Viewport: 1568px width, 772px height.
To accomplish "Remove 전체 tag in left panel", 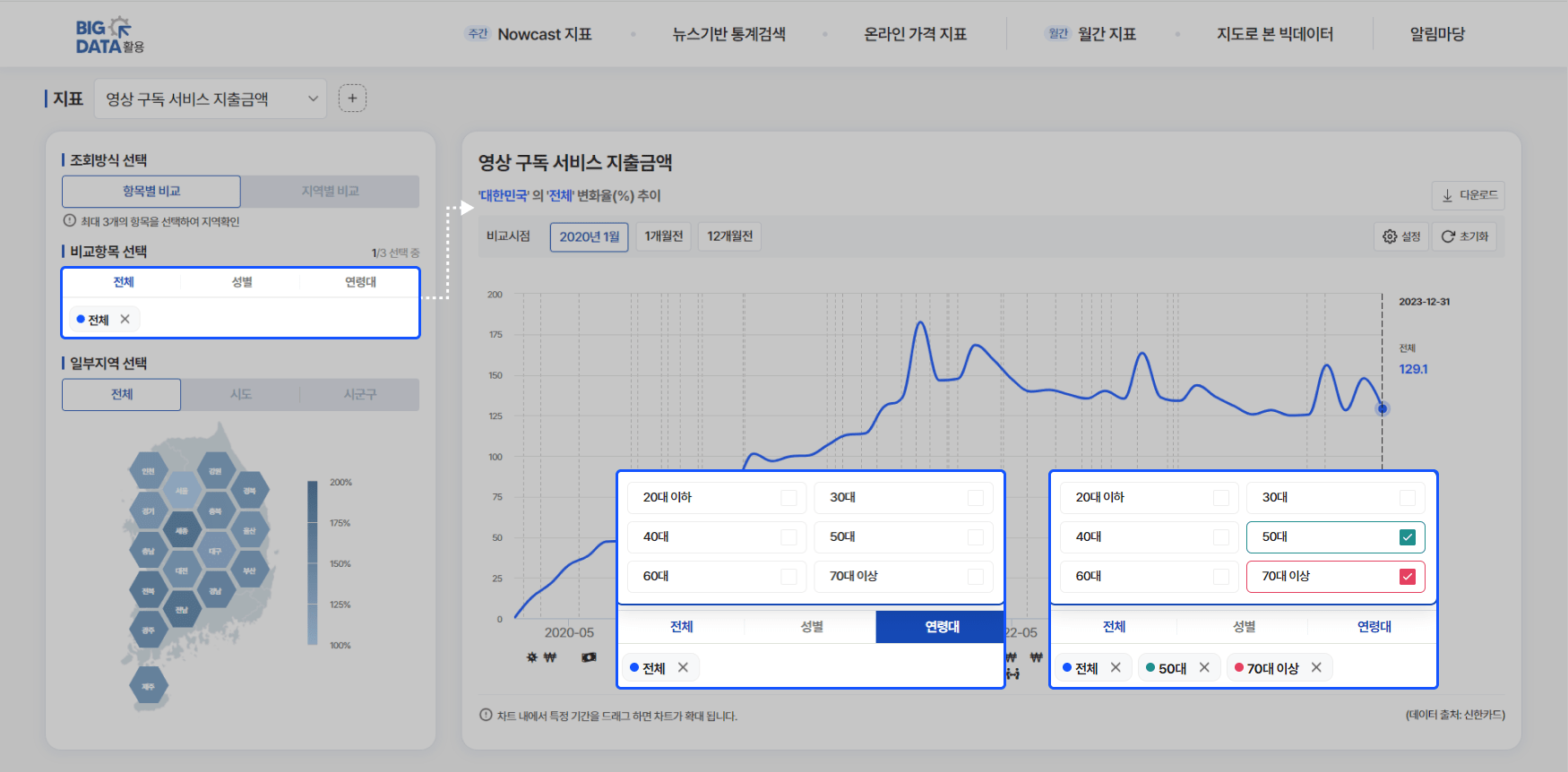I will click(x=125, y=319).
